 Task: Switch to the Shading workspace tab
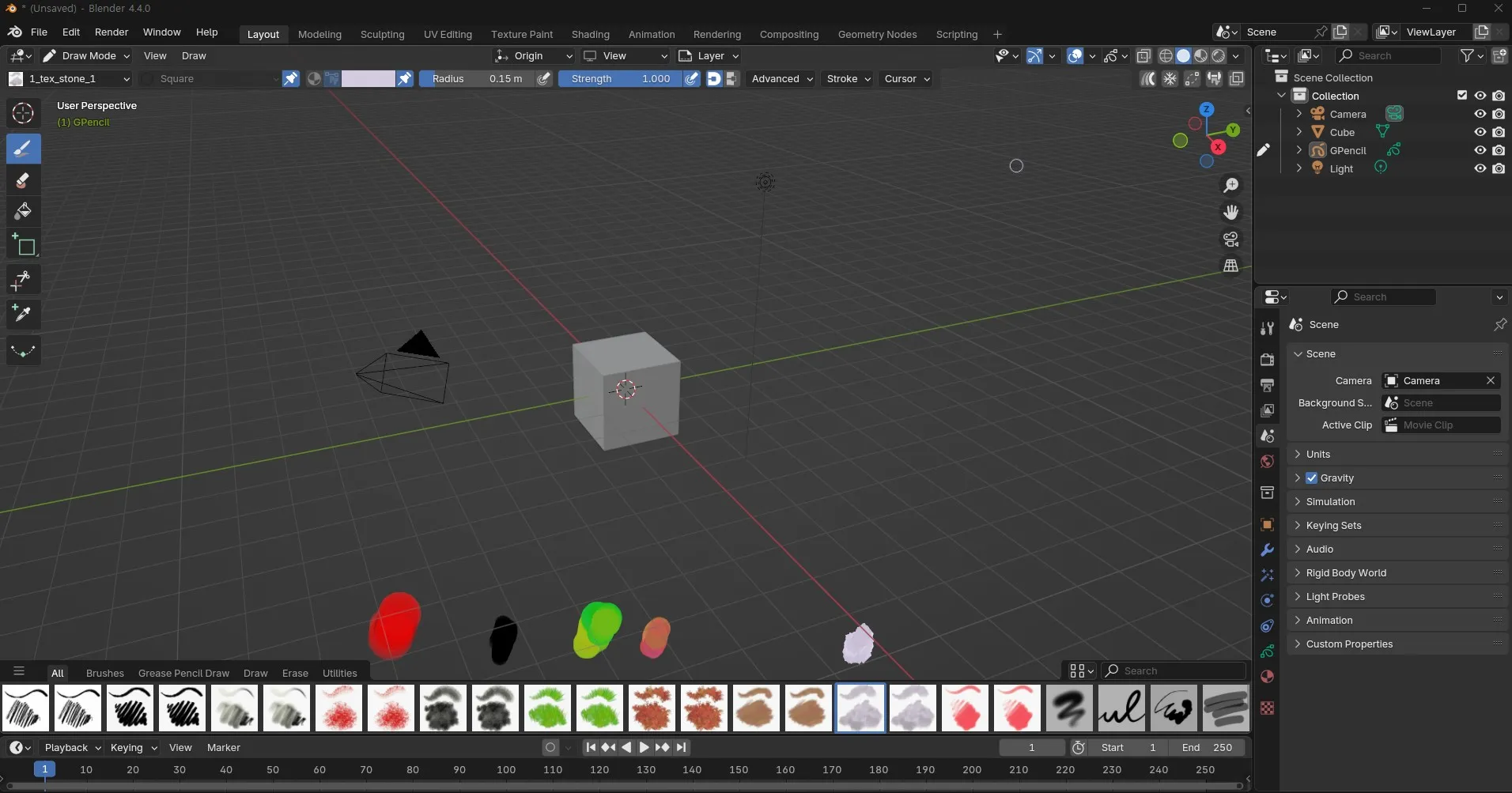[591, 34]
